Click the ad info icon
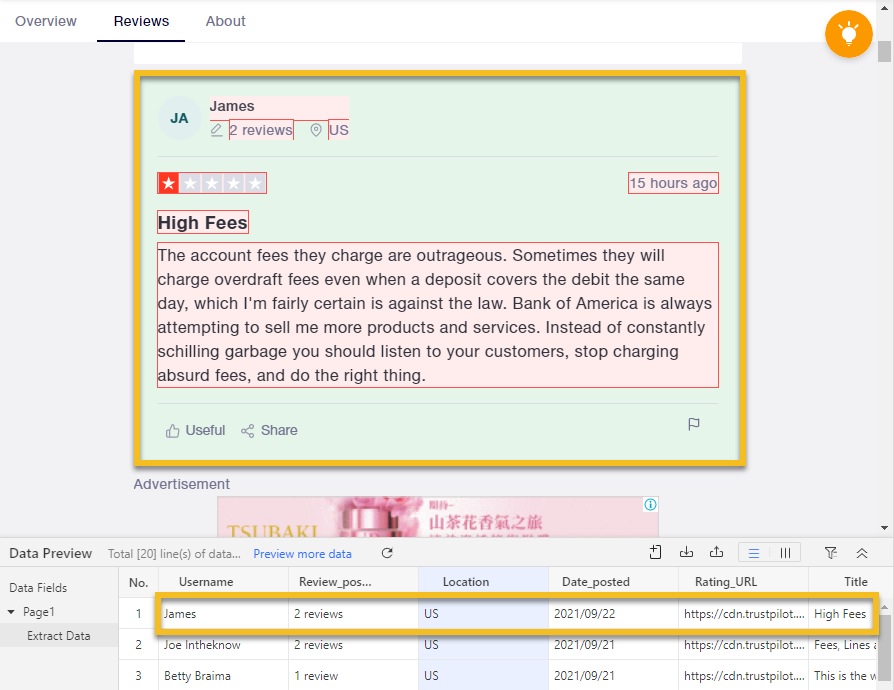The height and width of the screenshot is (690, 894). pos(650,505)
